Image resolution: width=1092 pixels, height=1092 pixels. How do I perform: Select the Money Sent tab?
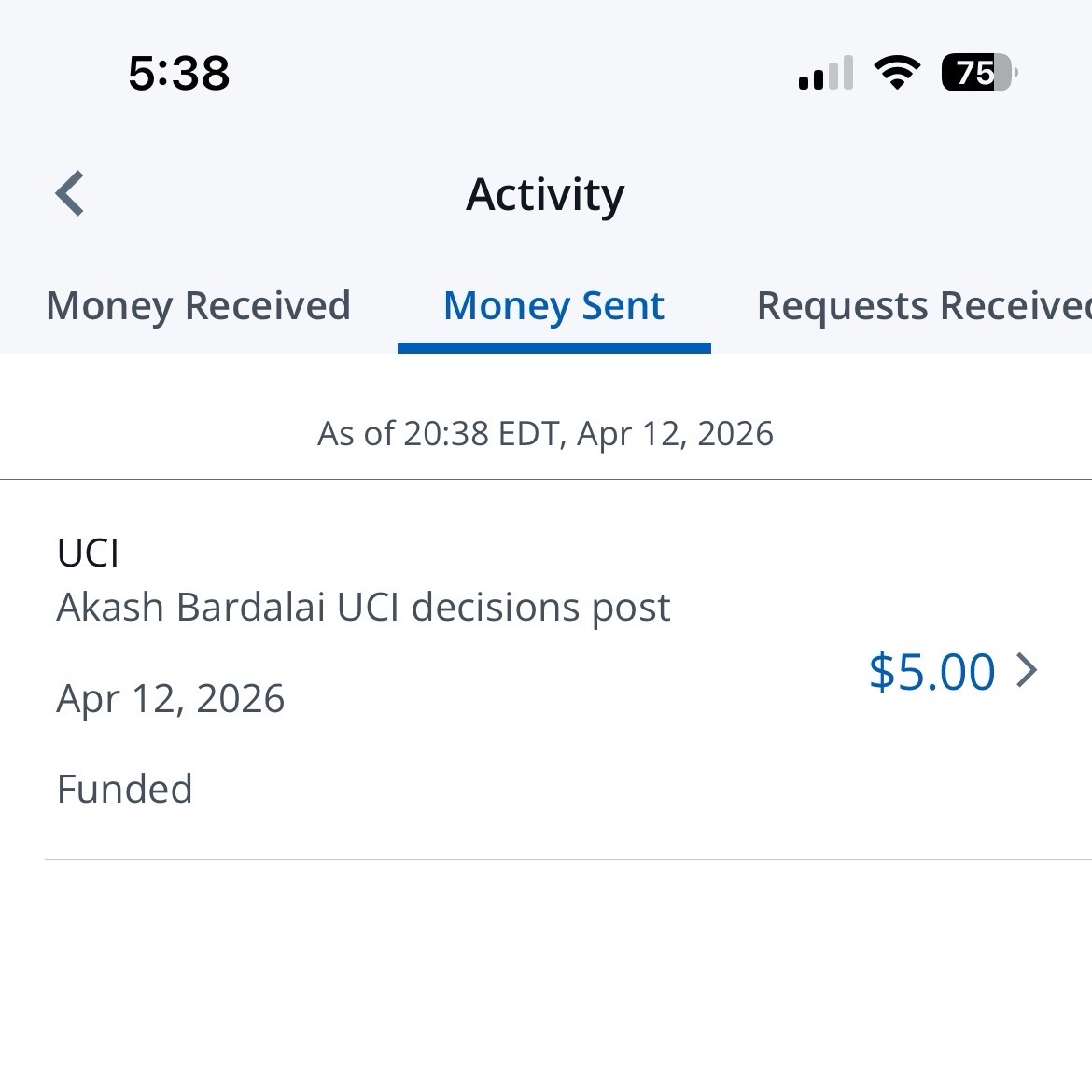pos(553,306)
